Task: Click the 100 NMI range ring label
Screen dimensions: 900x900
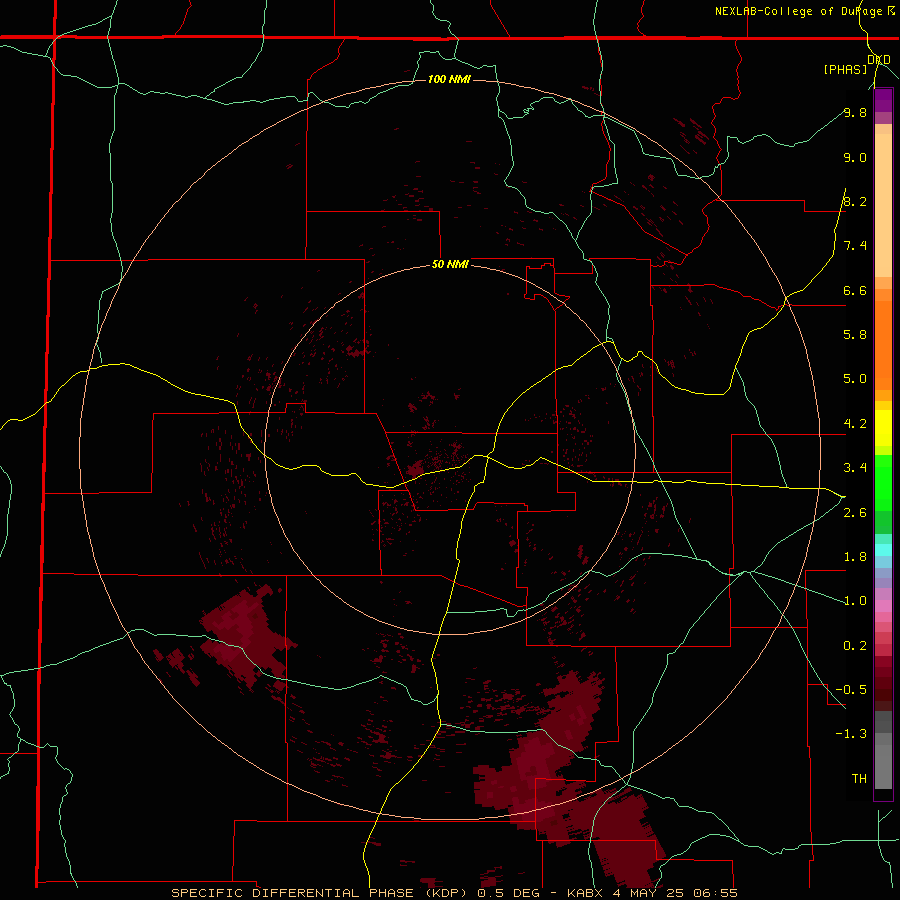Action: pos(449,79)
